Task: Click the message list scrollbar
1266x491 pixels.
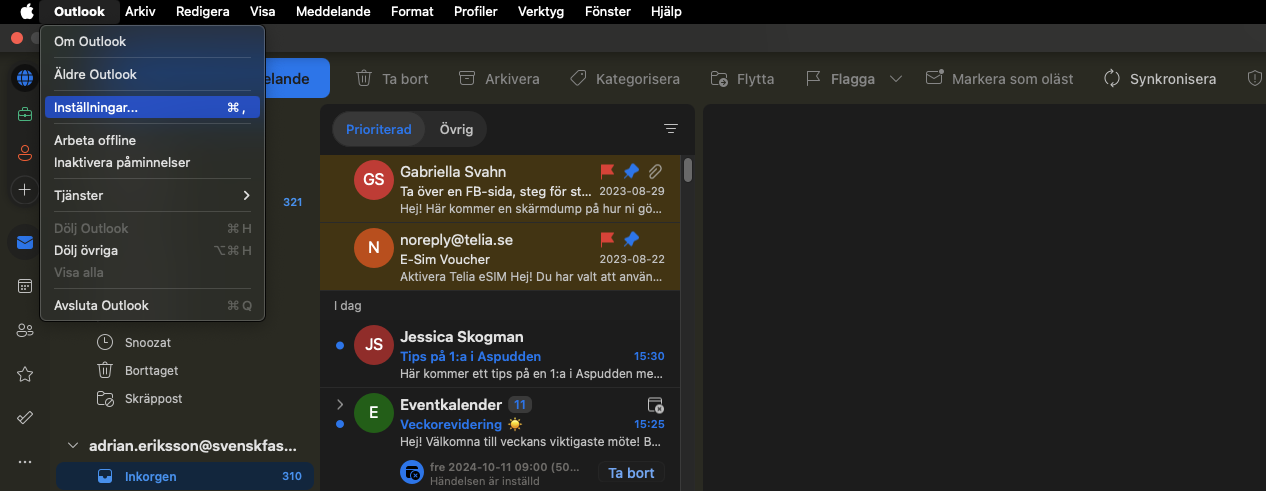Action: click(688, 170)
